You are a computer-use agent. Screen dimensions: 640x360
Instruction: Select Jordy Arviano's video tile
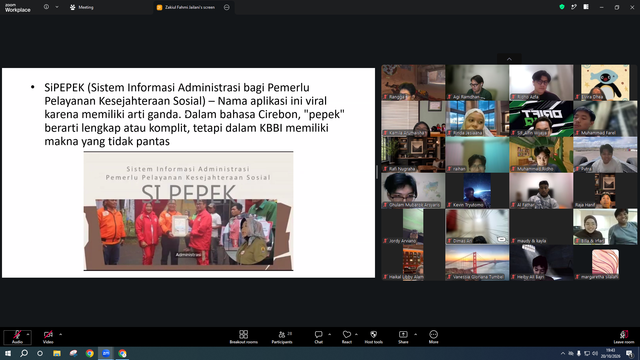pyautogui.click(x=413, y=227)
